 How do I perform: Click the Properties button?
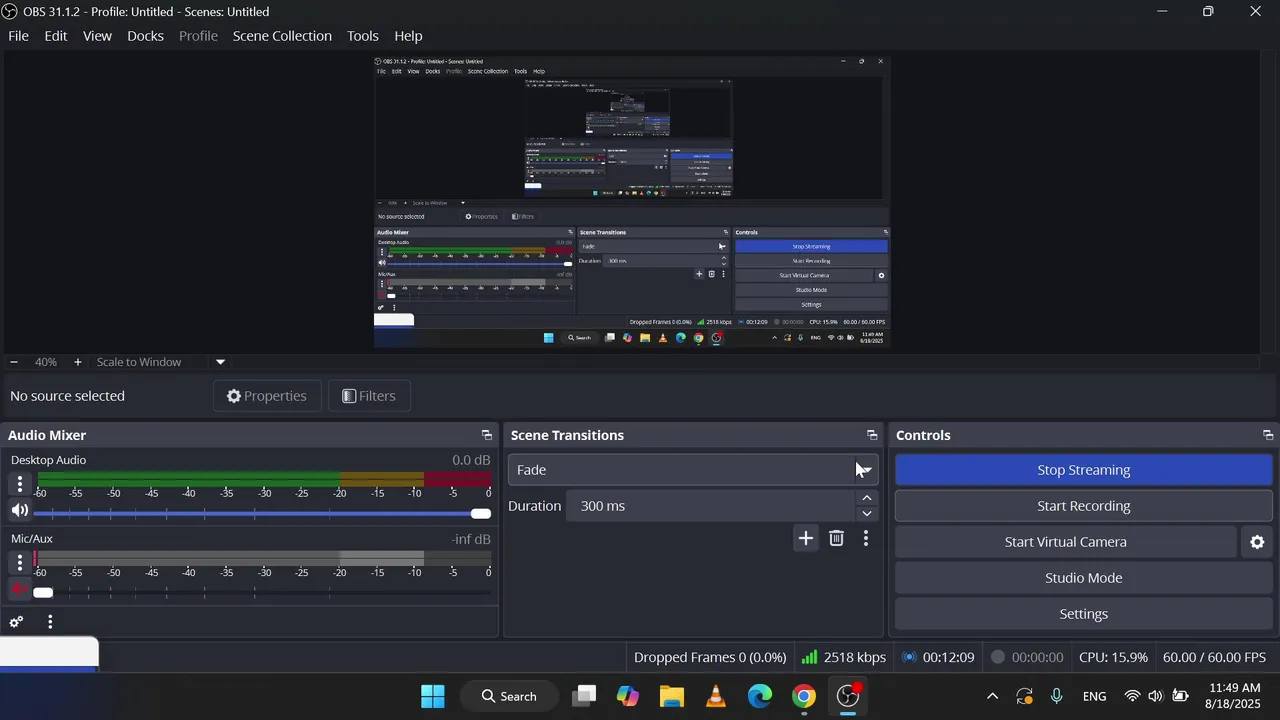click(266, 396)
